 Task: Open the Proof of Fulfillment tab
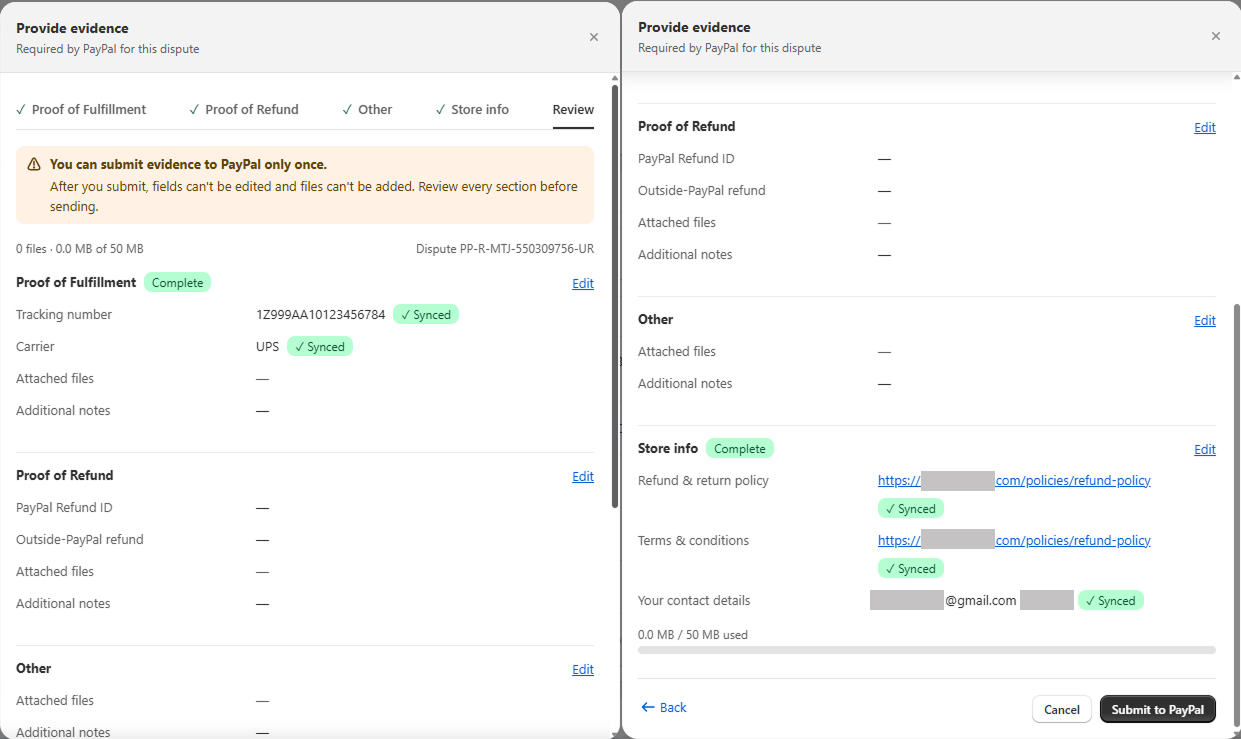coord(81,109)
